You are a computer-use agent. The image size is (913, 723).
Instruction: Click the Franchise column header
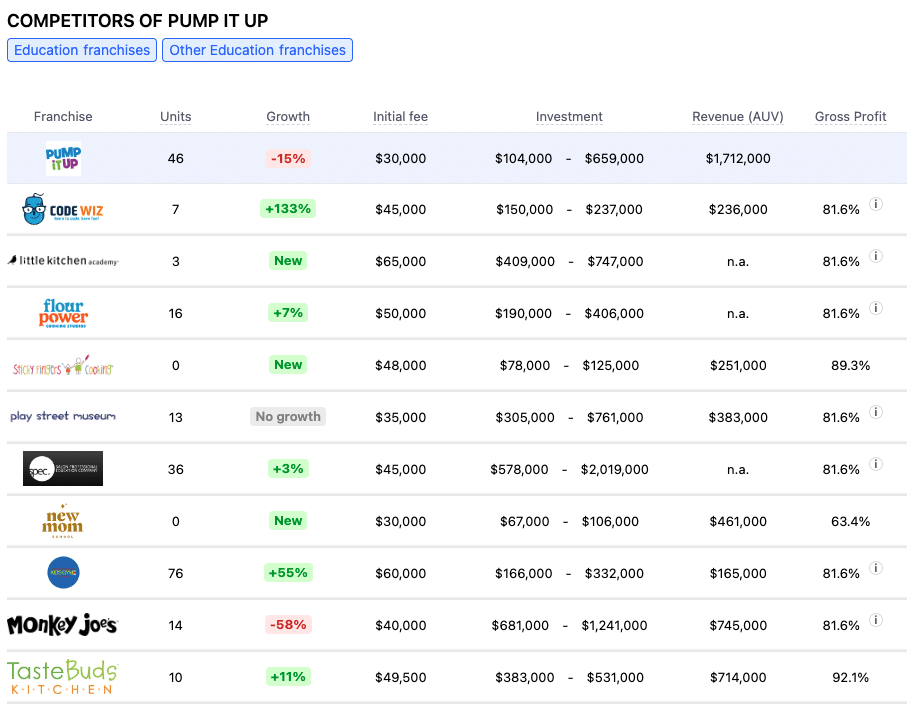63,116
